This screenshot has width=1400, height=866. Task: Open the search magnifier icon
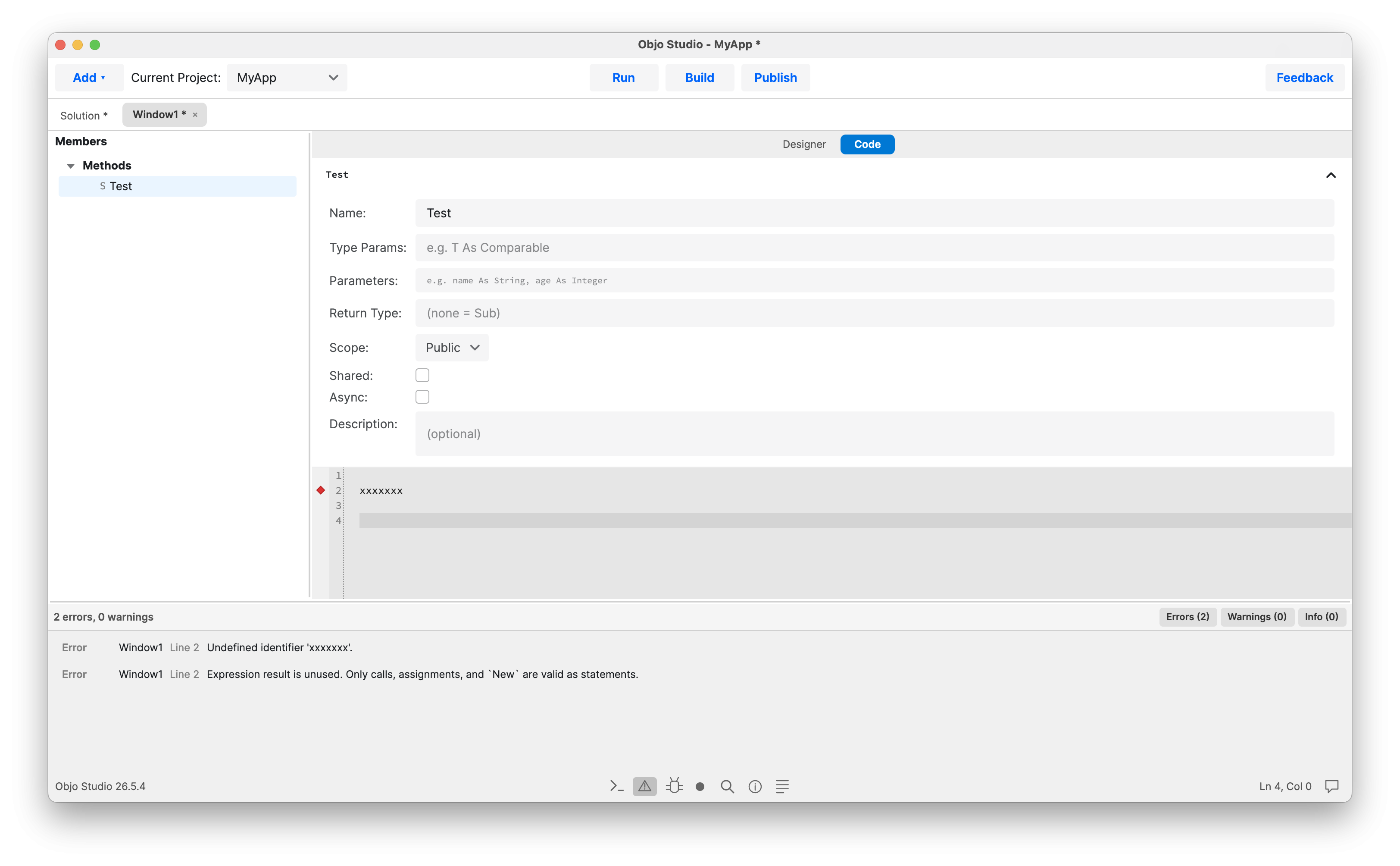pyautogui.click(x=727, y=786)
